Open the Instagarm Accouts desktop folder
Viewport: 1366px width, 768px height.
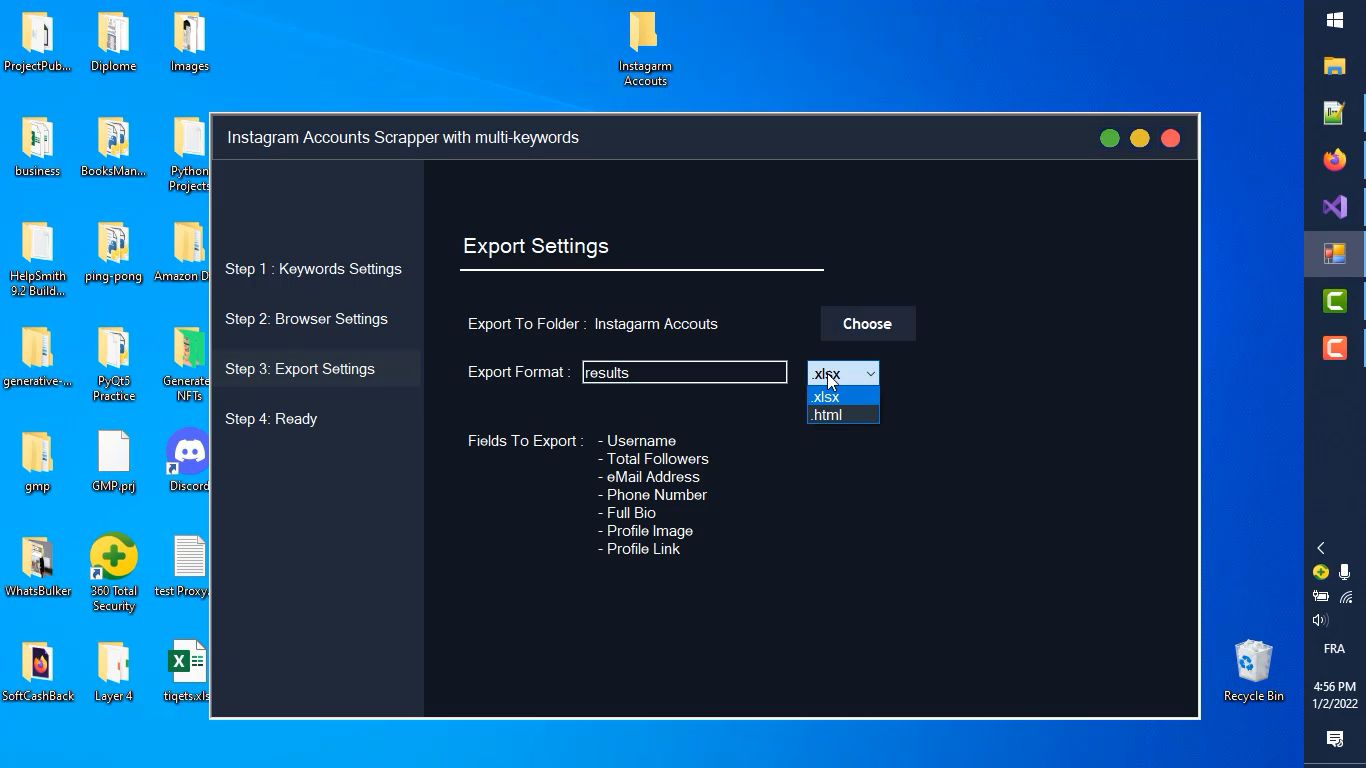(644, 46)
